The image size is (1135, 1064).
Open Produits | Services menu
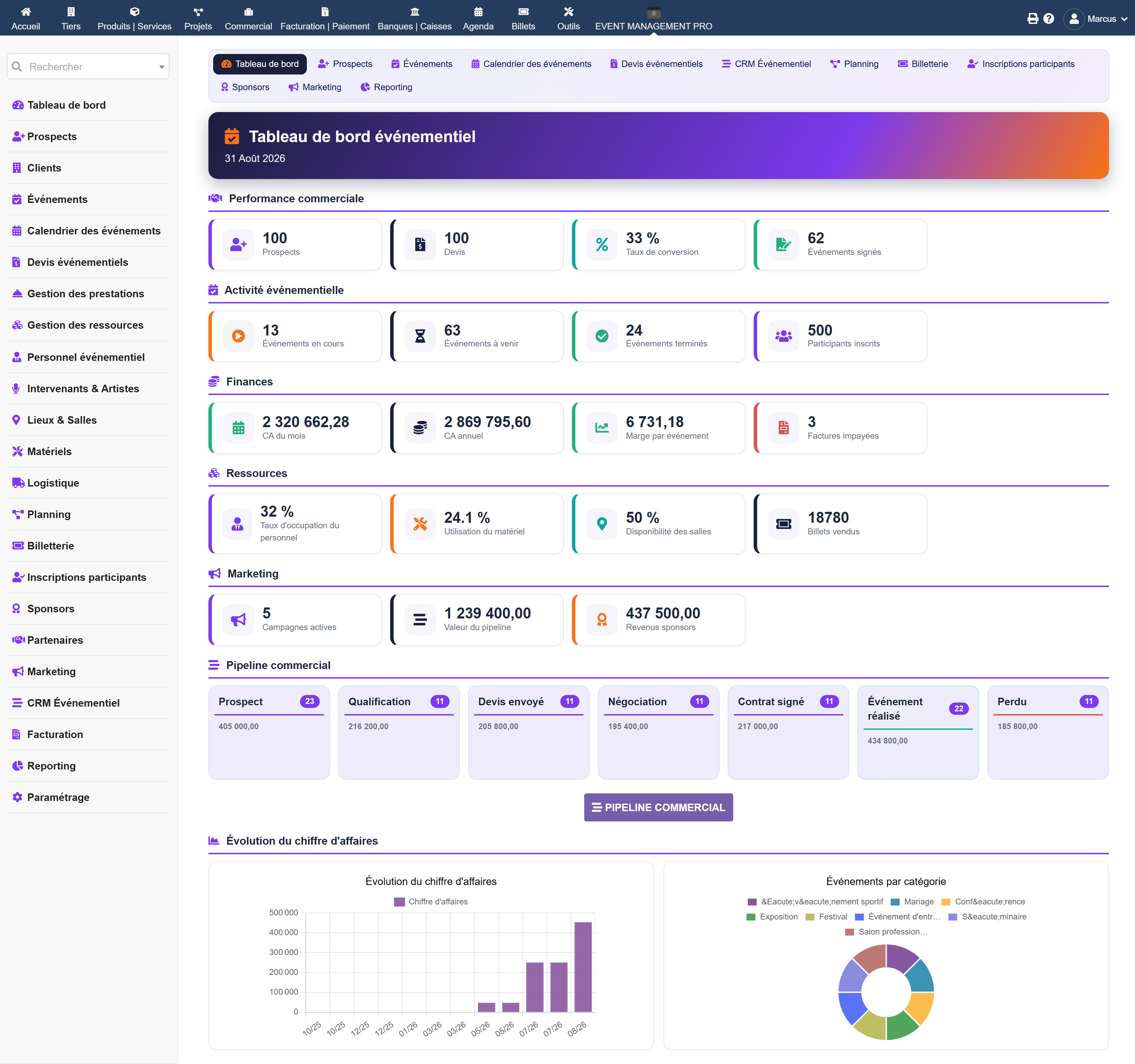click(x=134, y=18)
